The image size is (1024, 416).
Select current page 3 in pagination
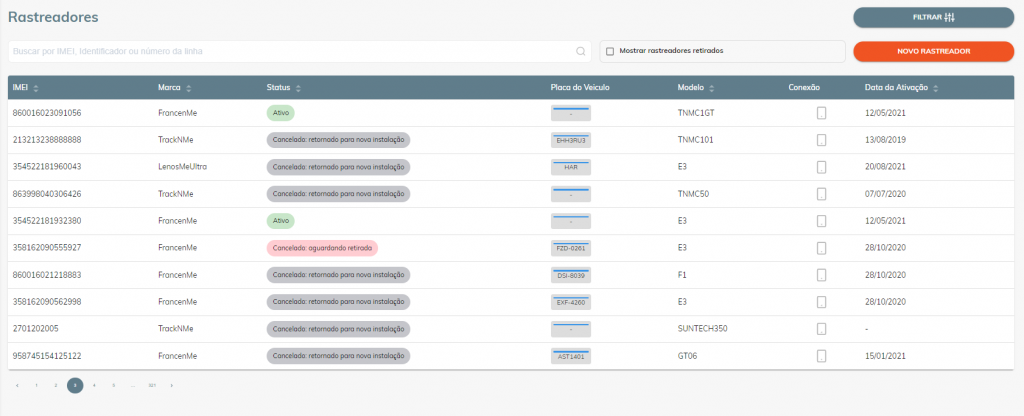pos(75,385)
